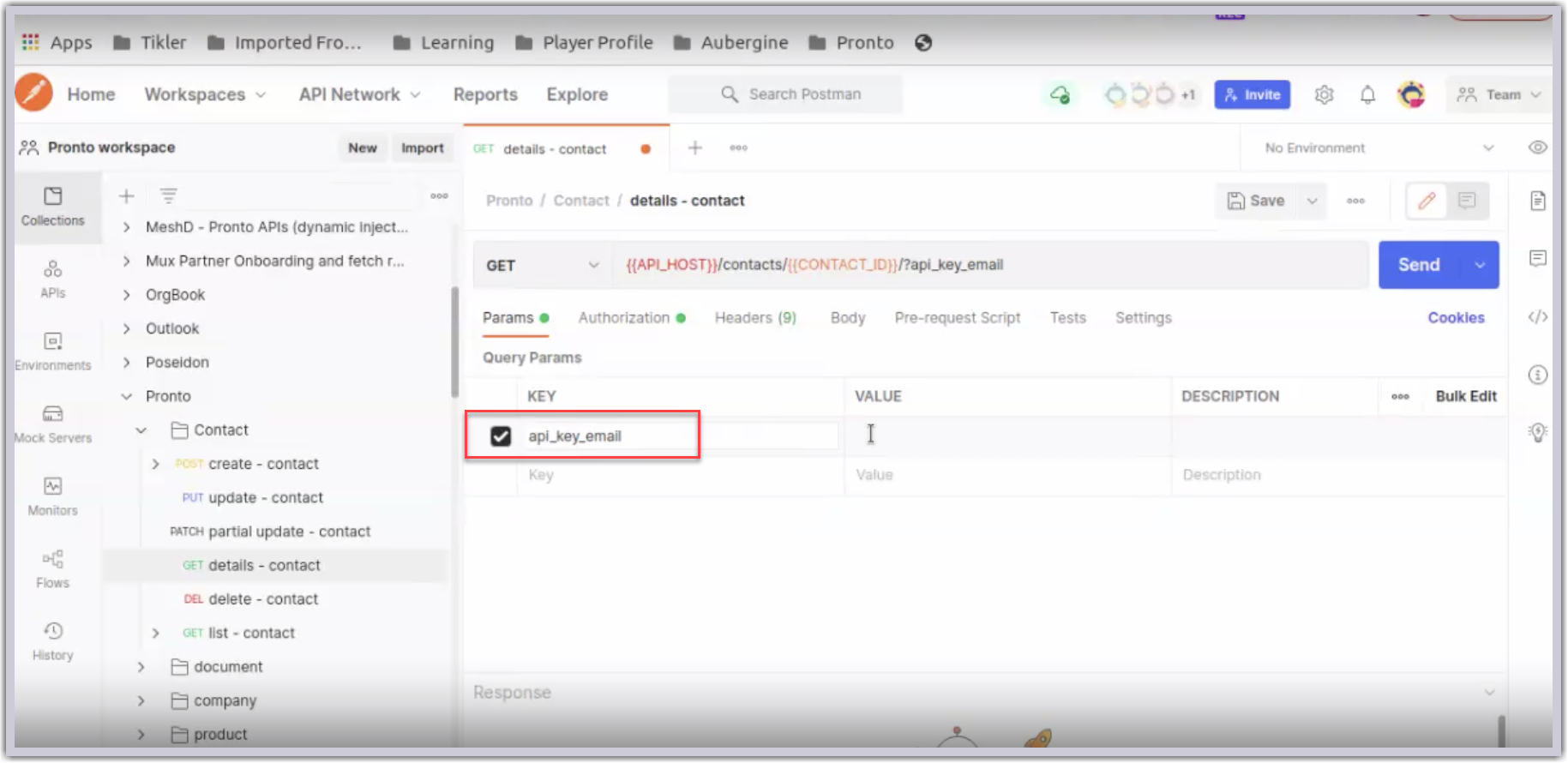Switch to the Headers (9) tab
This screenshot has height=763, width=1568.
click(x=755, y=318)
